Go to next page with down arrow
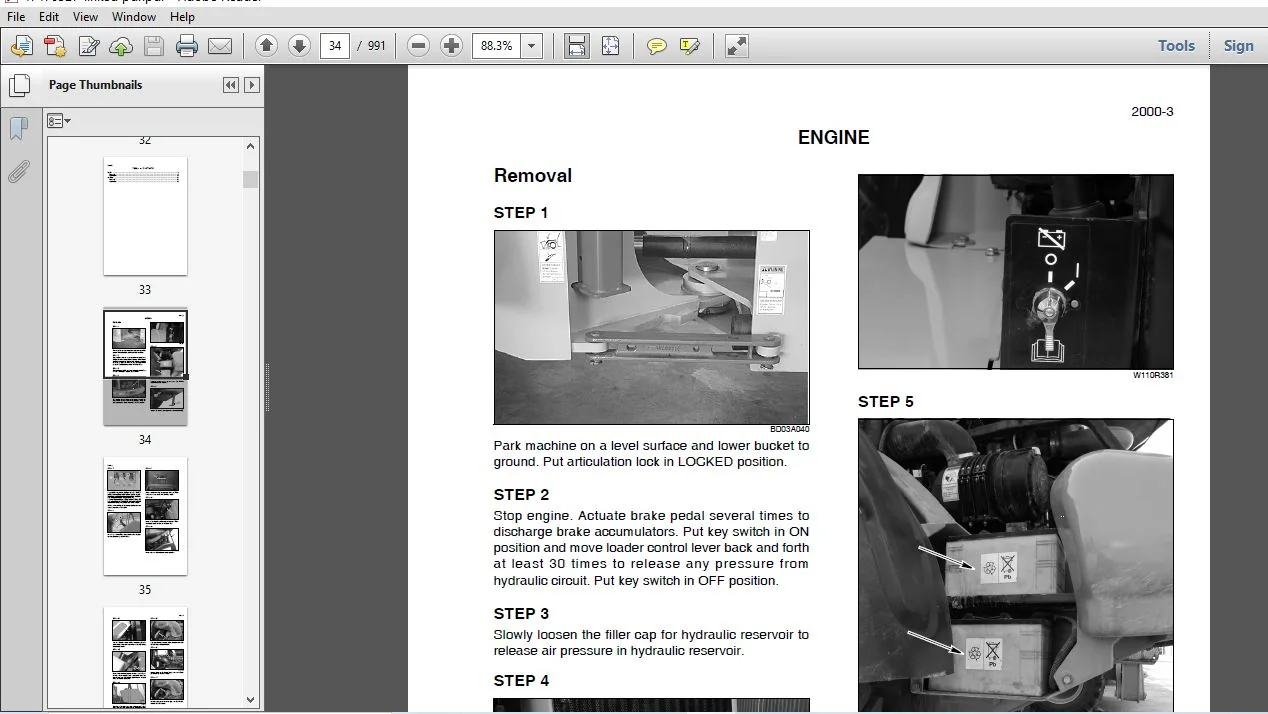Screen dimensions: 1268x714 pos(299,45)
